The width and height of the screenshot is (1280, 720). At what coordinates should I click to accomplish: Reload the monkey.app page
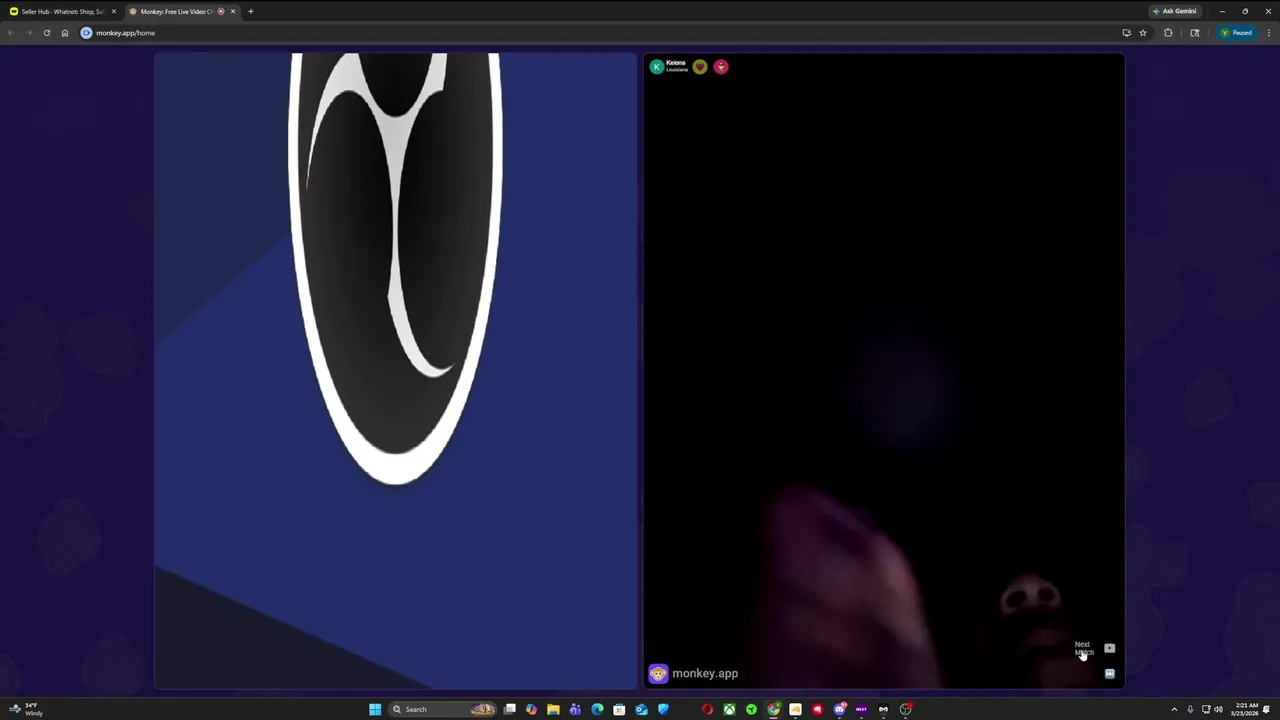[x=46, y=33]
